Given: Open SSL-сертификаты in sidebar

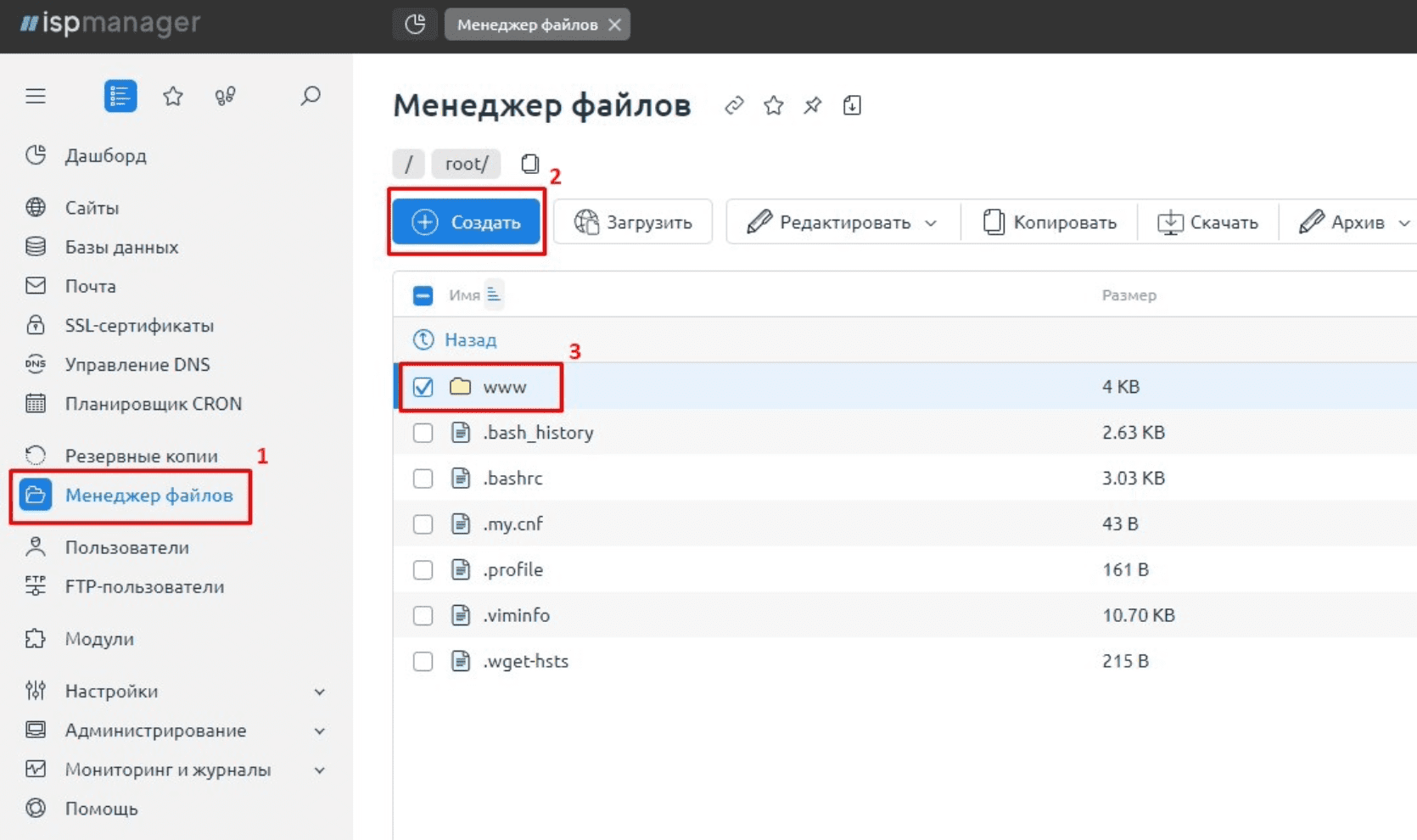Looking at the screenshot, I should click(139, 325).
